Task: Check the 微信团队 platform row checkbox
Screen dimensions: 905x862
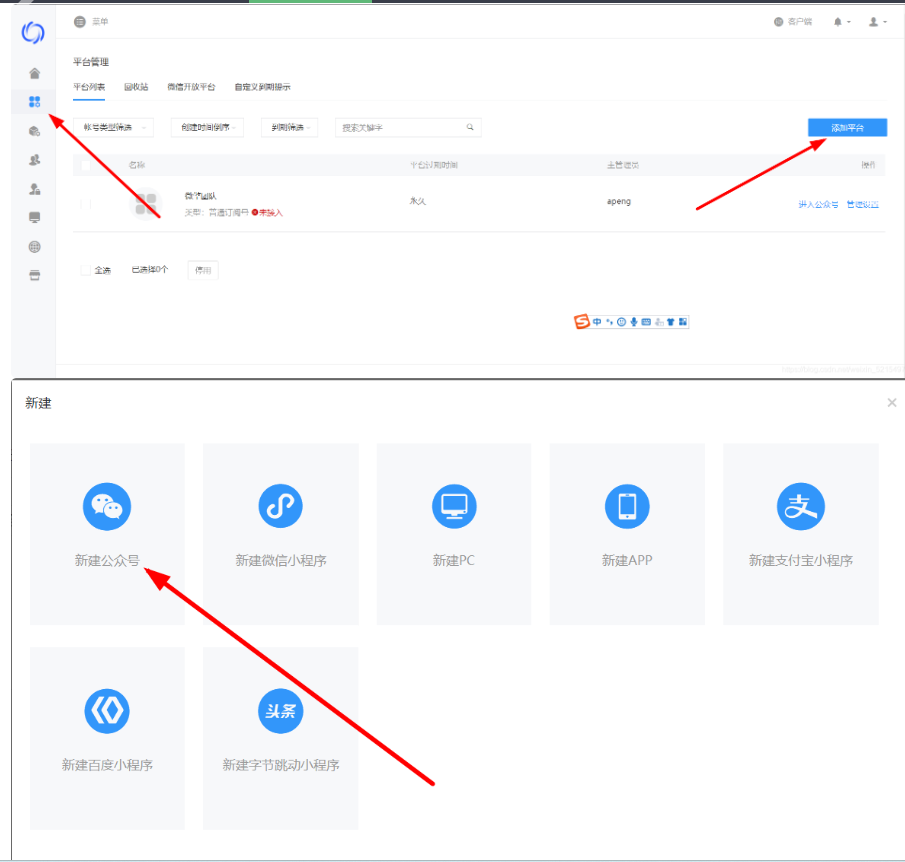Action: click(85, 204)
